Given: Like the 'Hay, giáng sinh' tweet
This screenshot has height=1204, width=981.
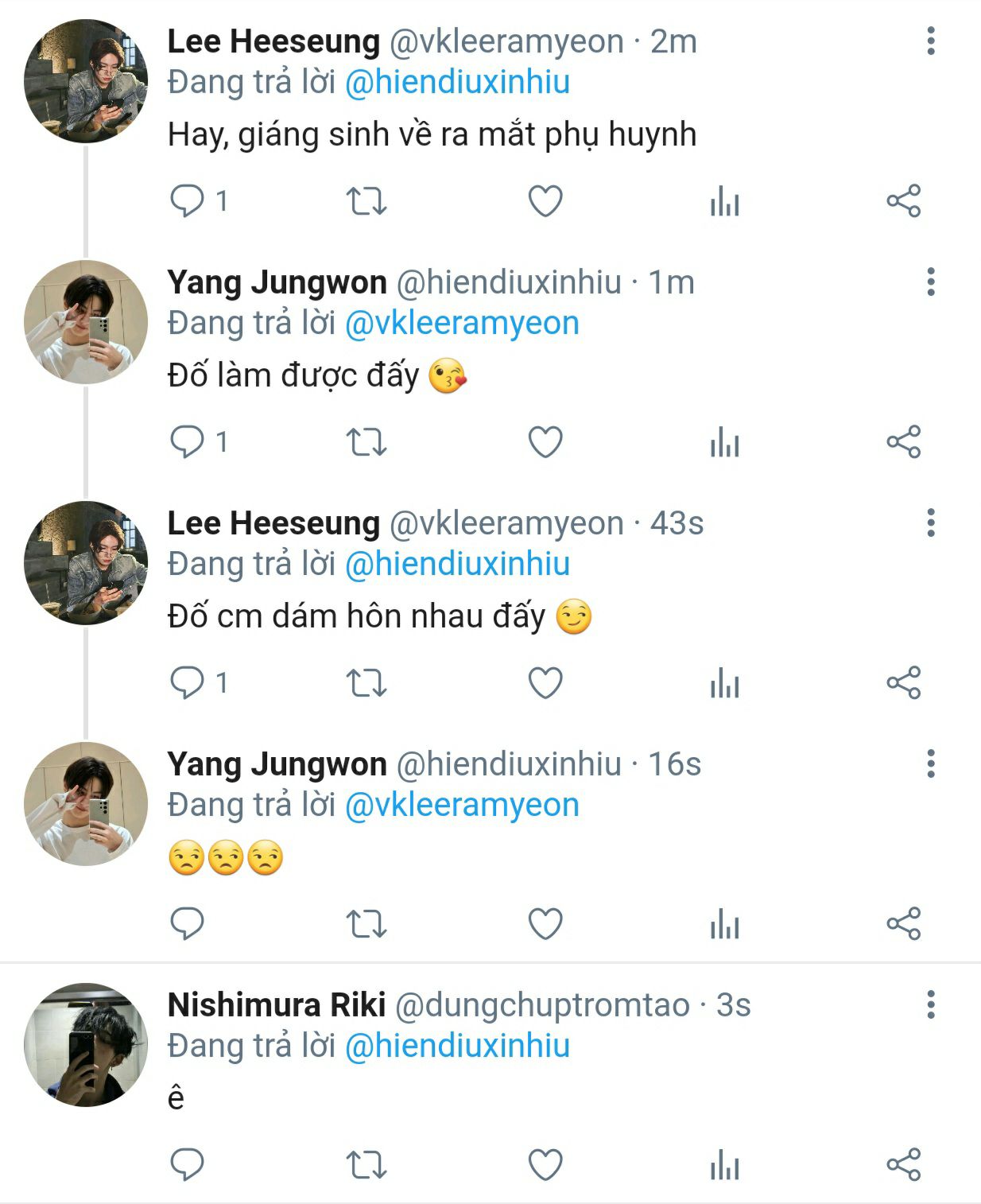Looking at the screenshot, I should pos(545,201).
